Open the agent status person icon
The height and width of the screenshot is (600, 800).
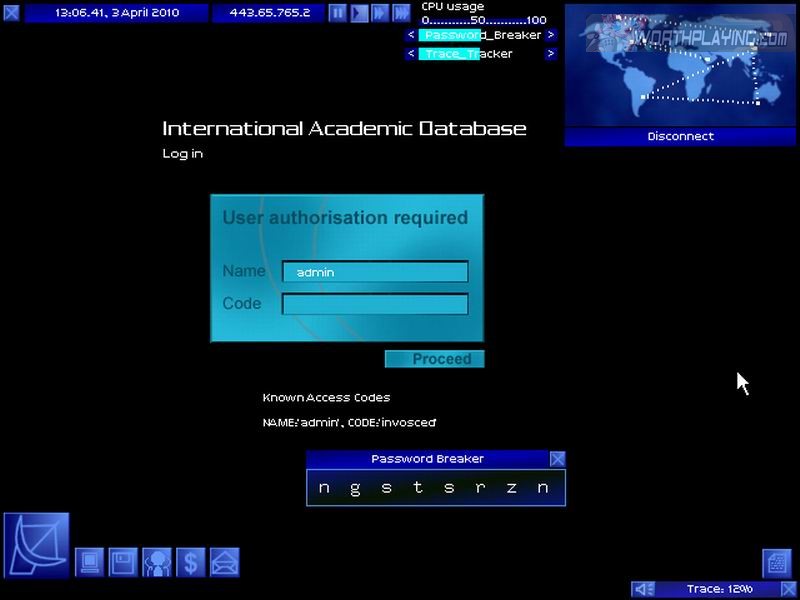tap(157, 562)
